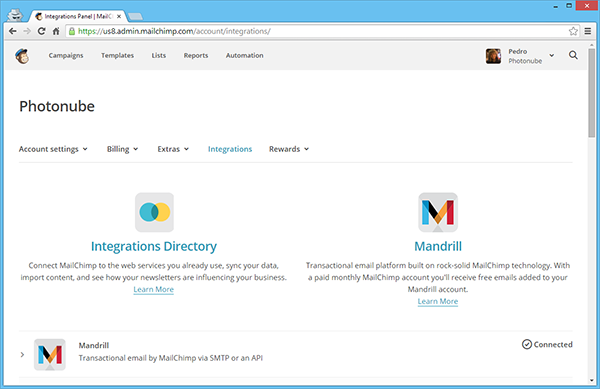
Task: Go back with browser back arrow
Action: click(x=13, y=31)
